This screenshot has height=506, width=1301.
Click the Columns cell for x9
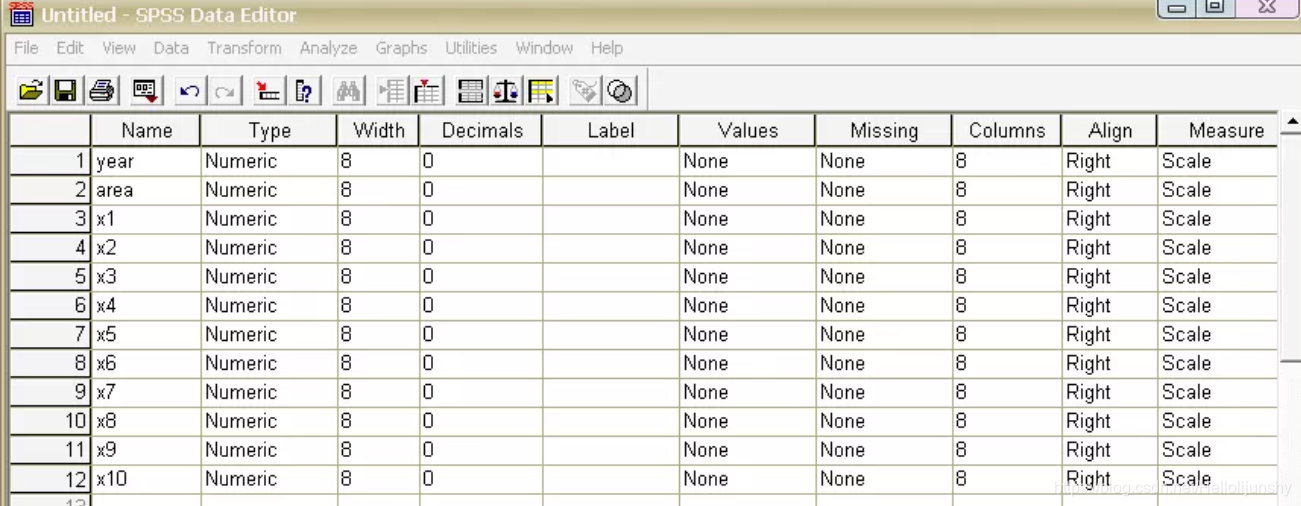1007,450
